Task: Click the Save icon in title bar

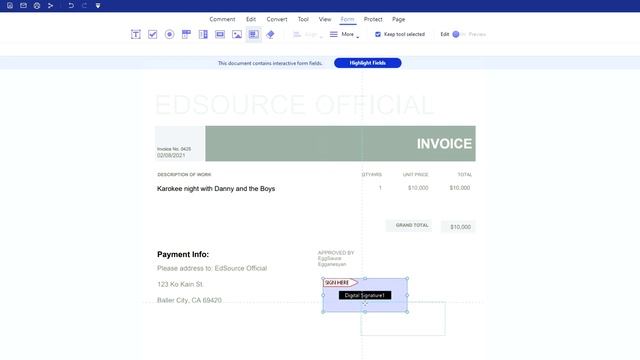Action: pyautogui.click(x=10, y=5)
